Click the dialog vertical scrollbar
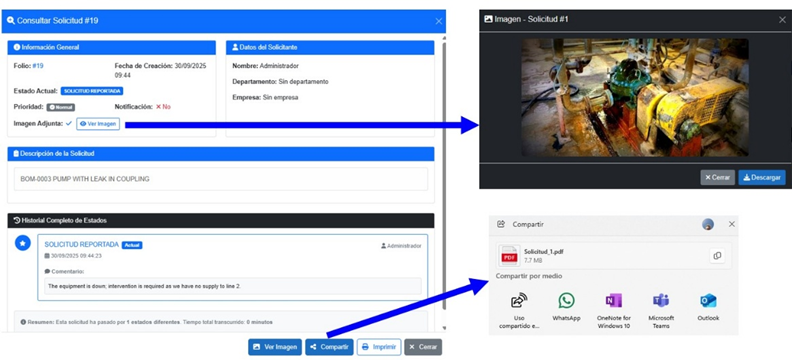The image size is (792, 360). point(444,176)
